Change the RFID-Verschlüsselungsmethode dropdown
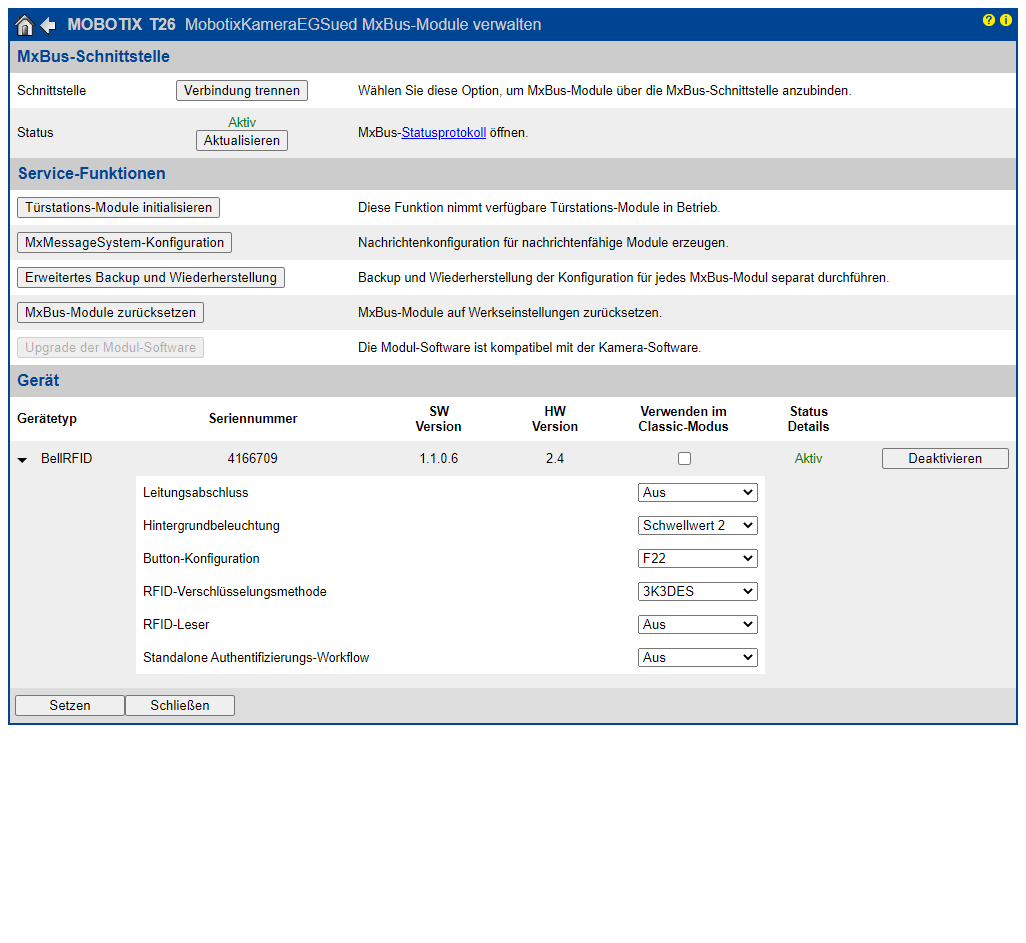Screen dimensions: 1026x943 tap(697, 591)
